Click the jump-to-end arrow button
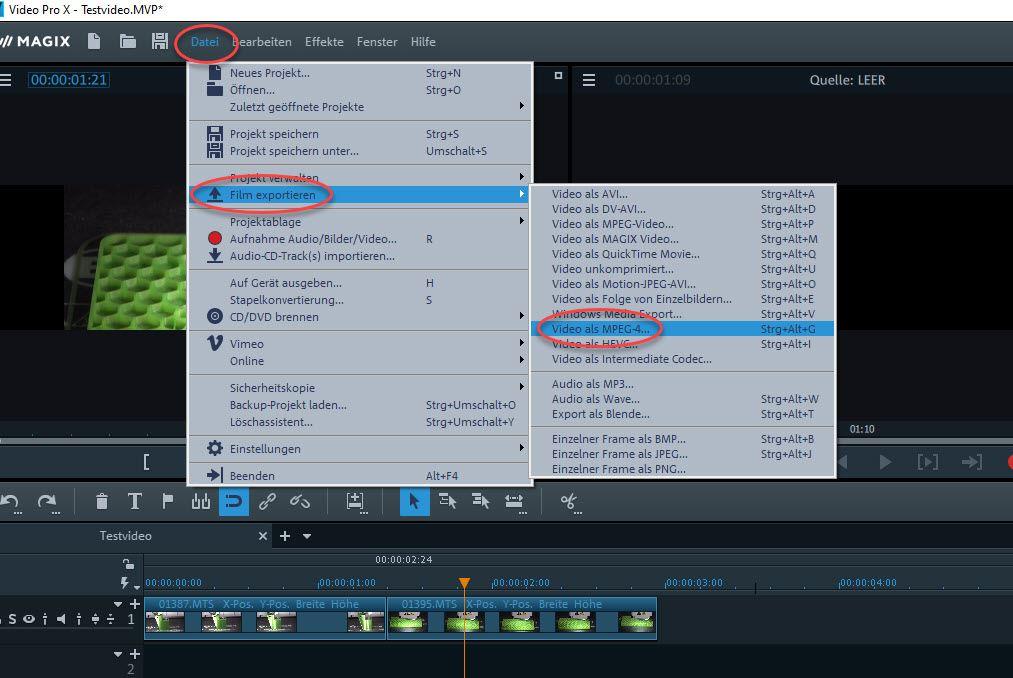This screenshot has width=1013, height=678. [972, 462]
